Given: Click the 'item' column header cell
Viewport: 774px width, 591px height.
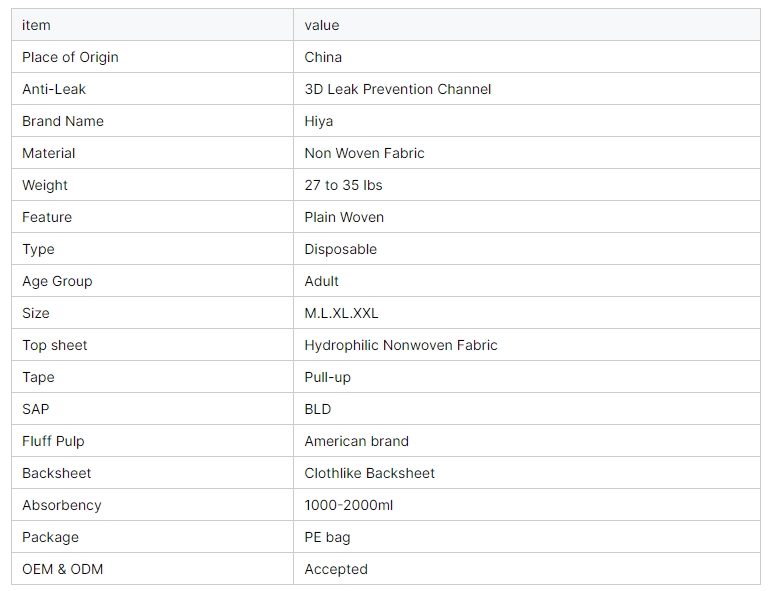Looking at the screenshot, I should click(37, 25).
